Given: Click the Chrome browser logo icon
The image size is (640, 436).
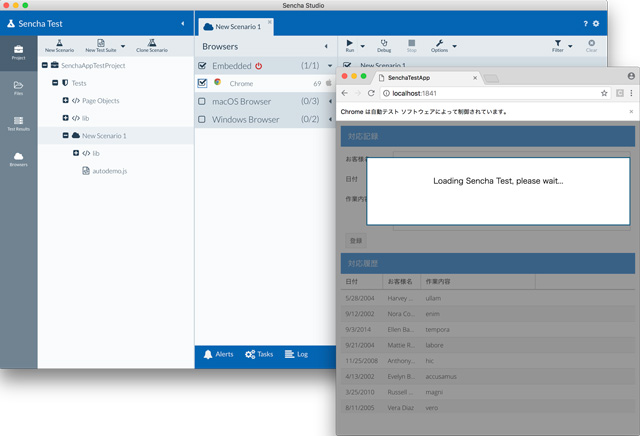Looking at the screenshot, I should pos(218,82).
